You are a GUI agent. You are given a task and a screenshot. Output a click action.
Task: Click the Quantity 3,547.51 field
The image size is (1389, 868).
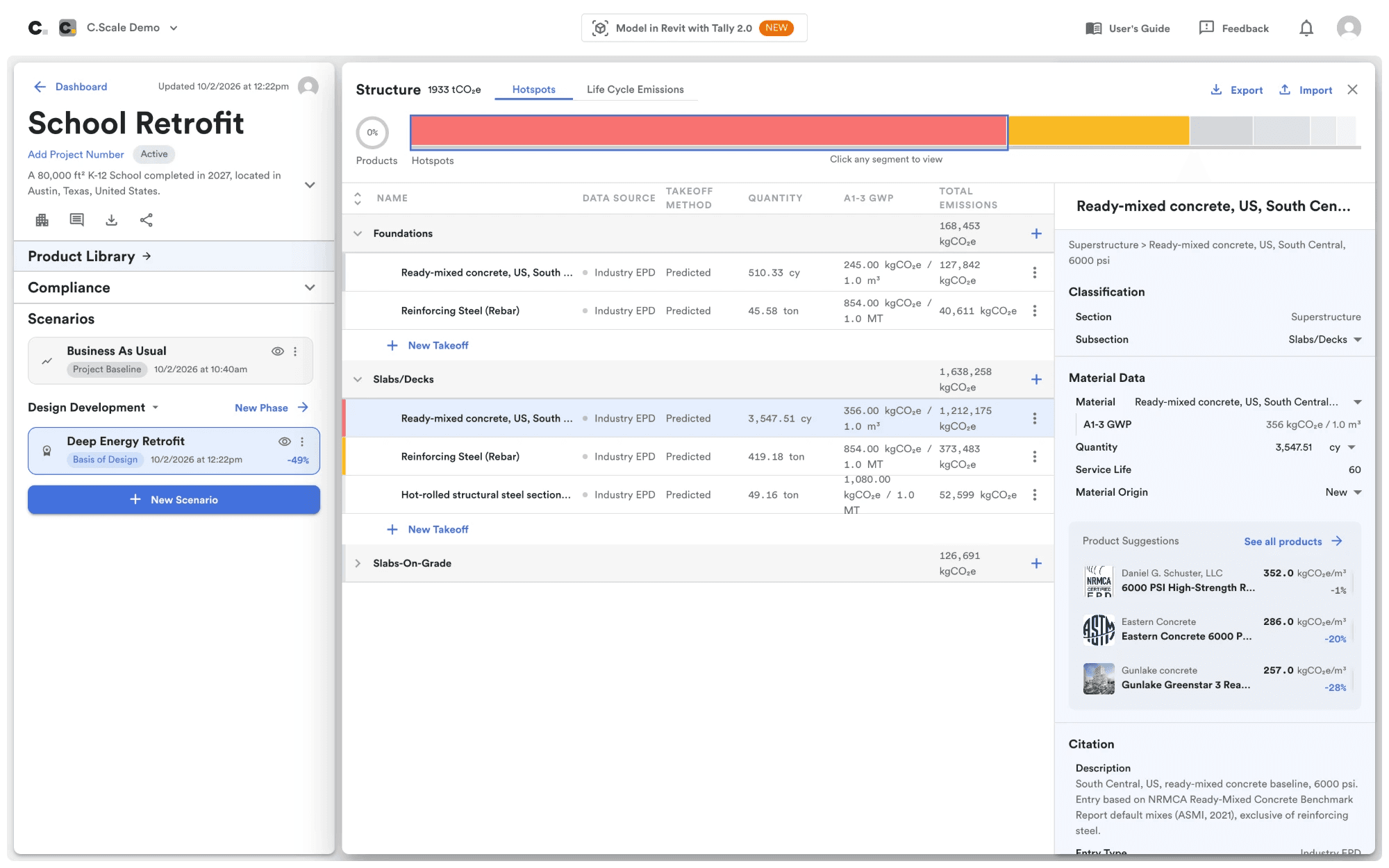click(1293, 448)
